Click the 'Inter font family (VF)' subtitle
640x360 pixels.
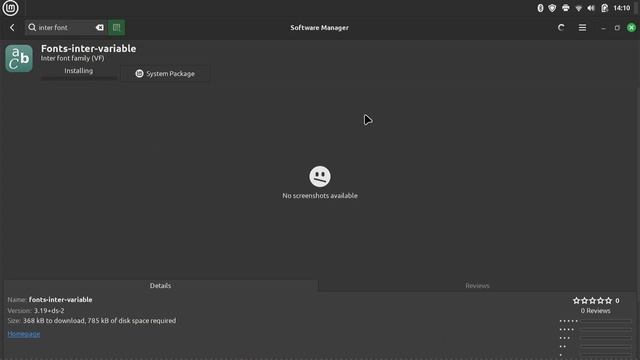click(x=72, y=58)
